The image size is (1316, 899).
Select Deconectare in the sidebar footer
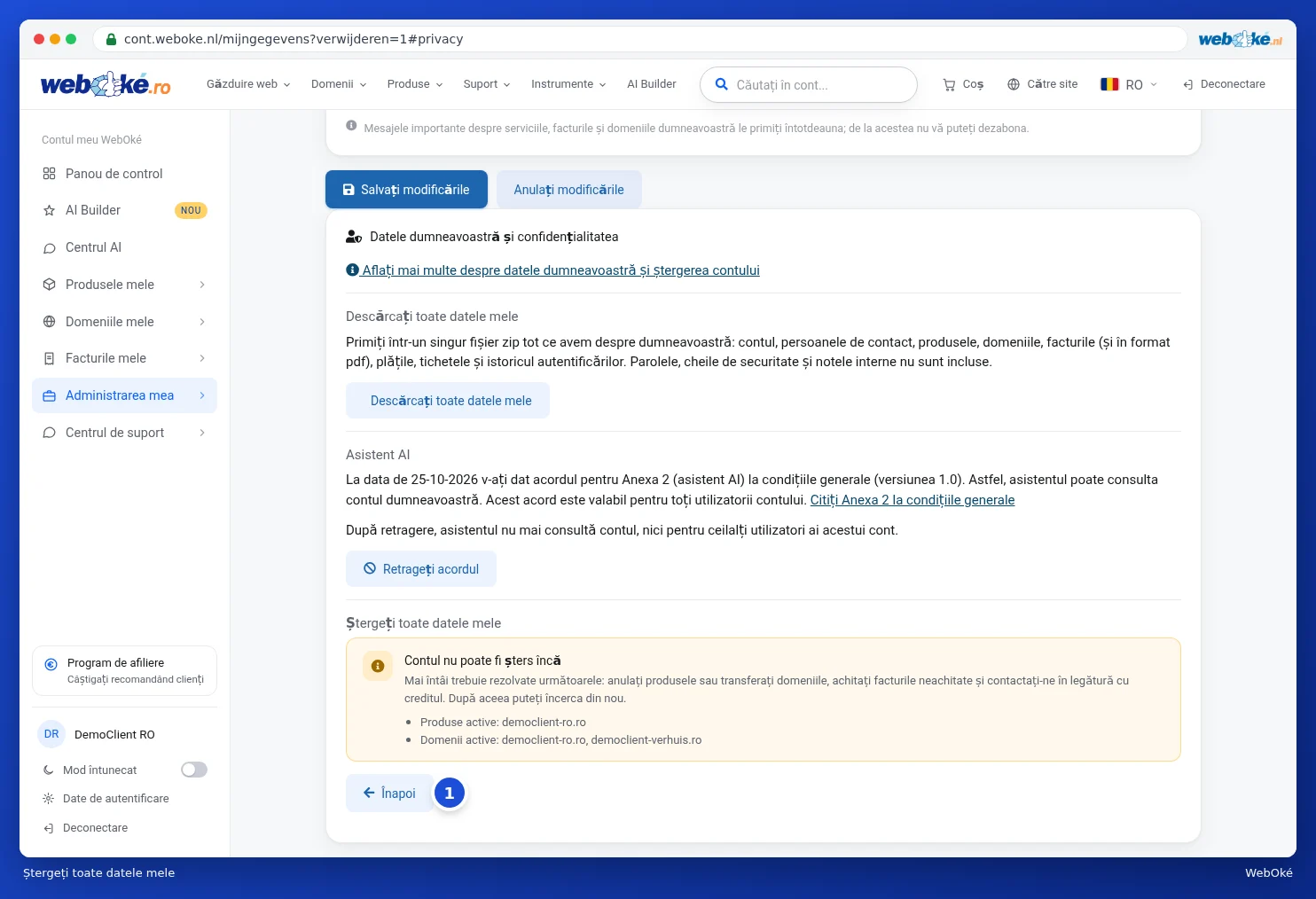pos(95,828)
